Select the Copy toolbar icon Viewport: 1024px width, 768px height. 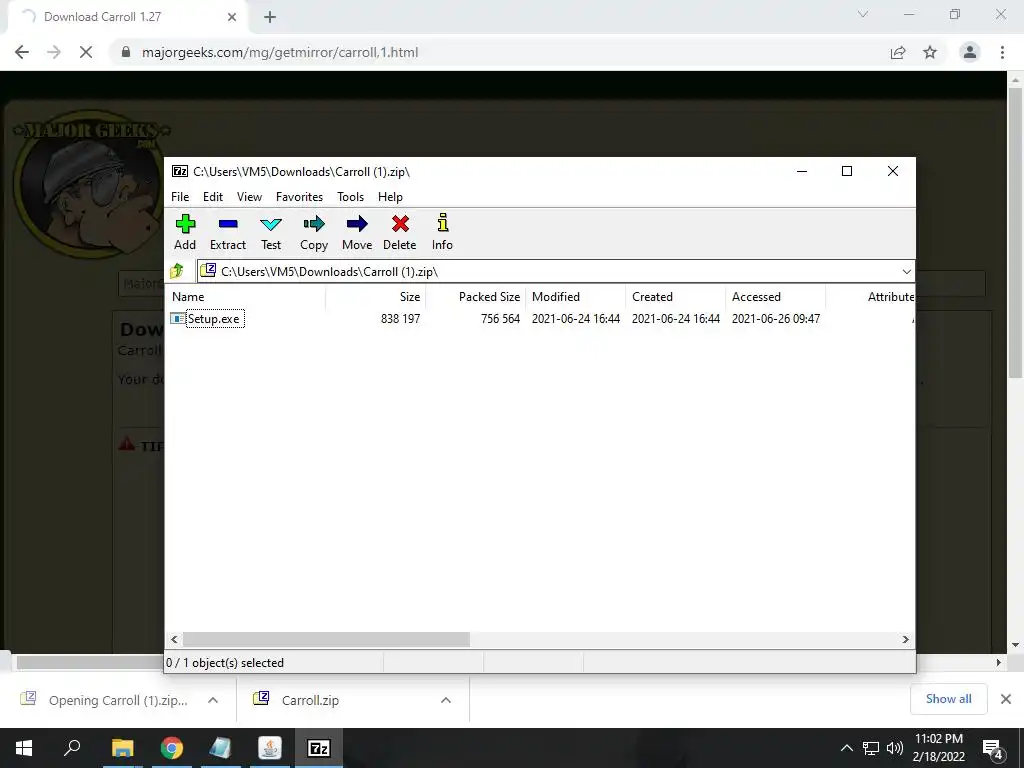coord(314,232)
